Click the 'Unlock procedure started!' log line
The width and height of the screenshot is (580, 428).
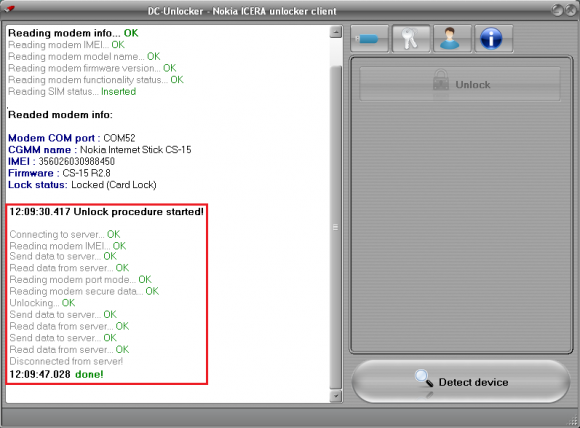[x=107, y=212]
